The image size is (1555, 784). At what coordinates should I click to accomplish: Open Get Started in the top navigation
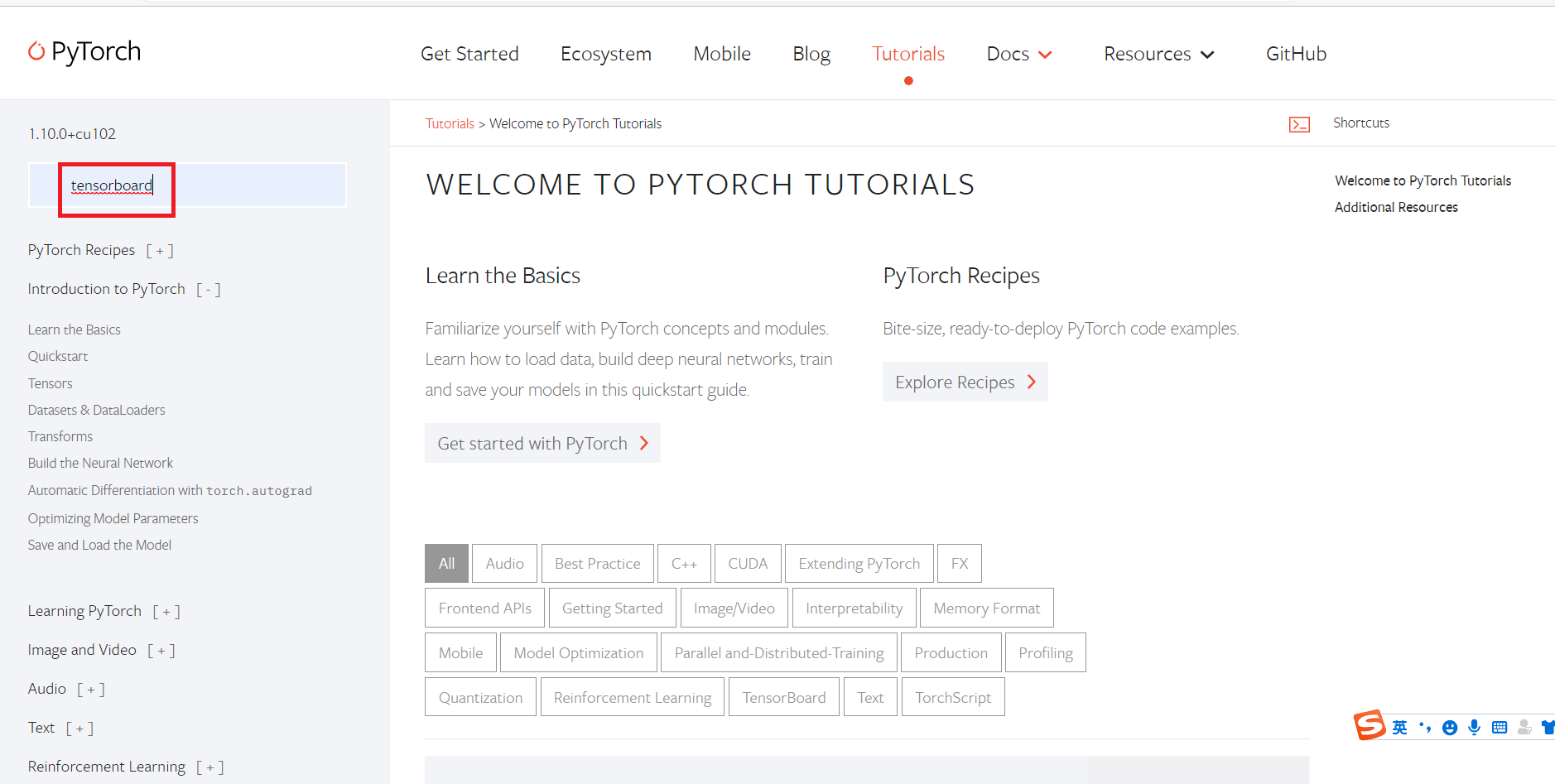tap(469, 54)
